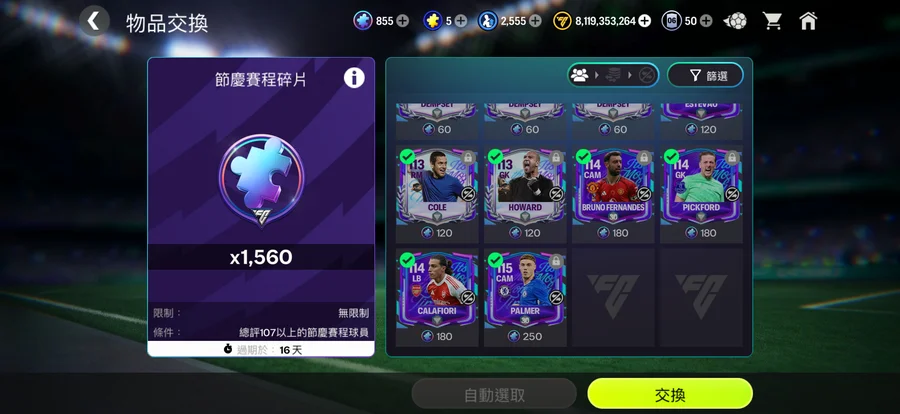Switch view mode using the players toggle pill
This screenshot has width=900, height=414.
[614, 75]
